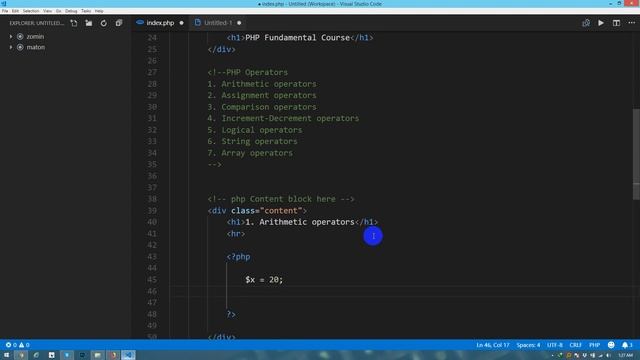This screenshot has height=360, width=640.
Task: Open the feedback smiley in status bar
Action: pyautogui.click(x=611, y=345)
